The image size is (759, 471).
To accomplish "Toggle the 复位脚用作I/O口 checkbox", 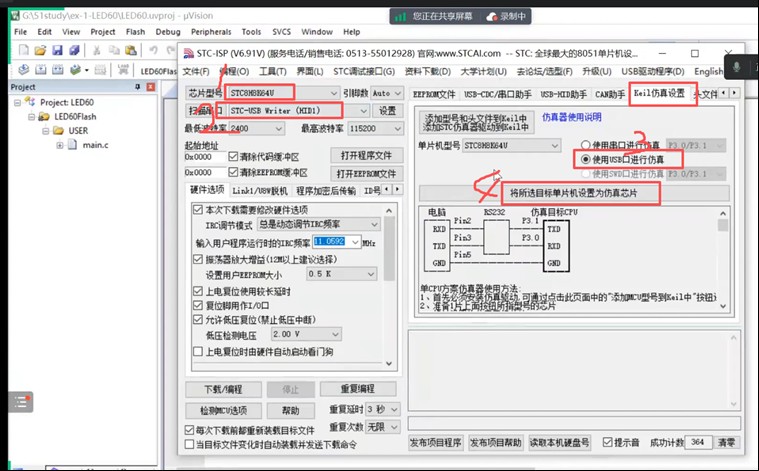I will (x=197, y=305).
